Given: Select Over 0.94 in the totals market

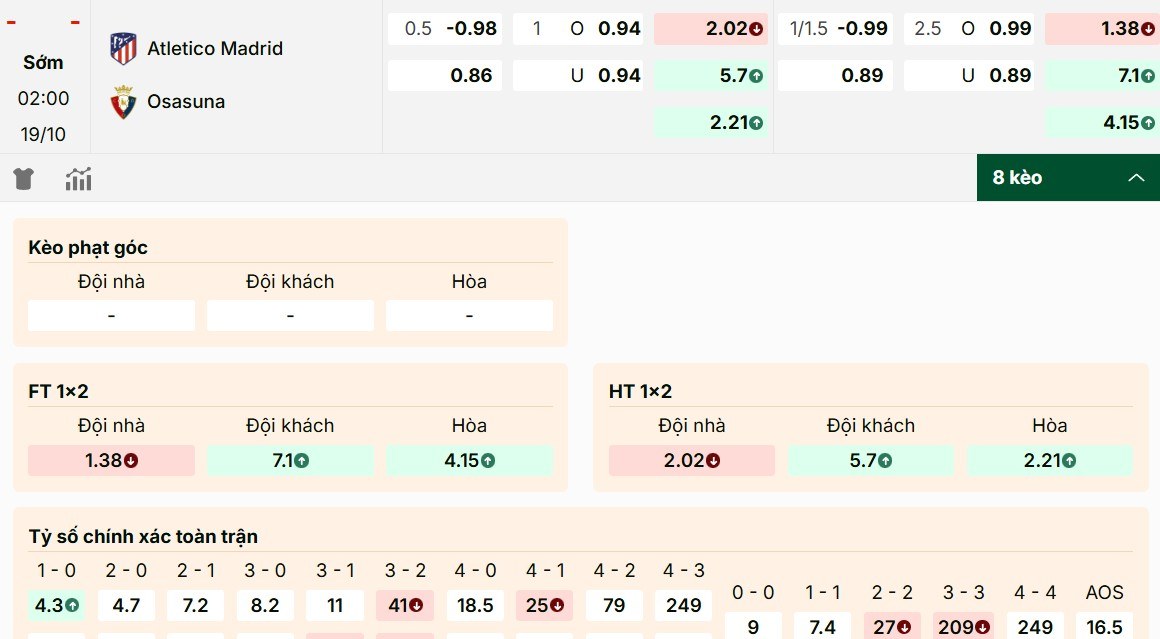Looking at the screenshot, I should tap(578, 29).
